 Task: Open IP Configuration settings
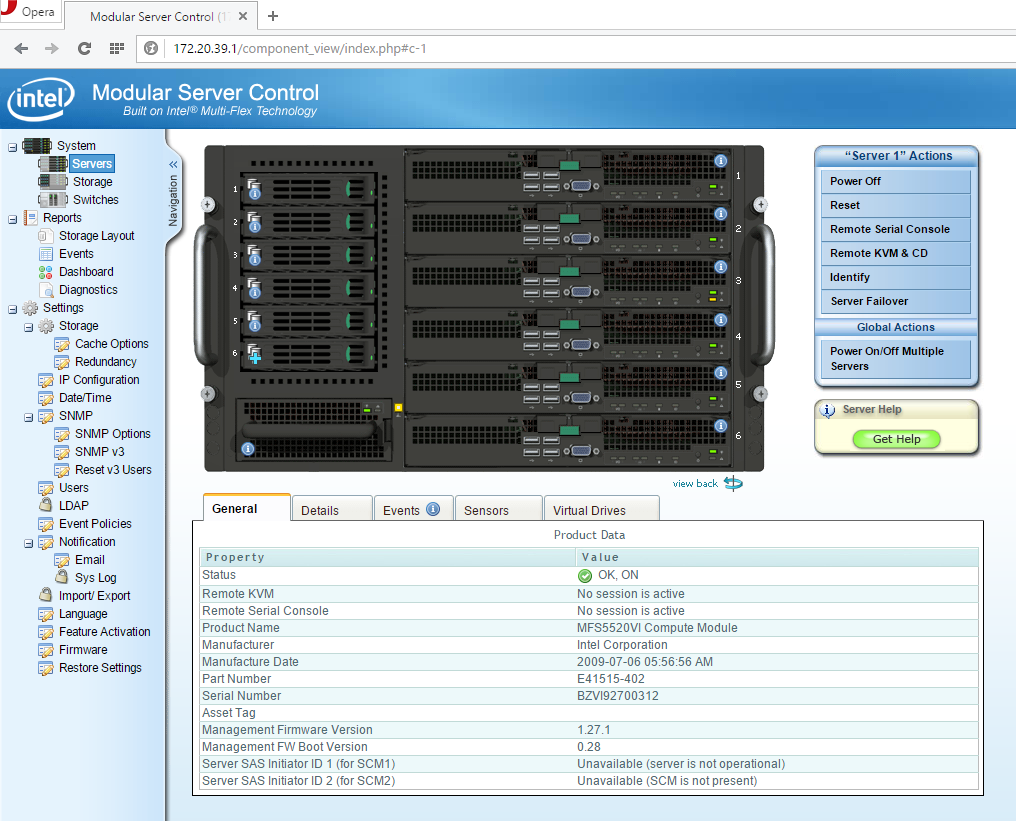98,380
